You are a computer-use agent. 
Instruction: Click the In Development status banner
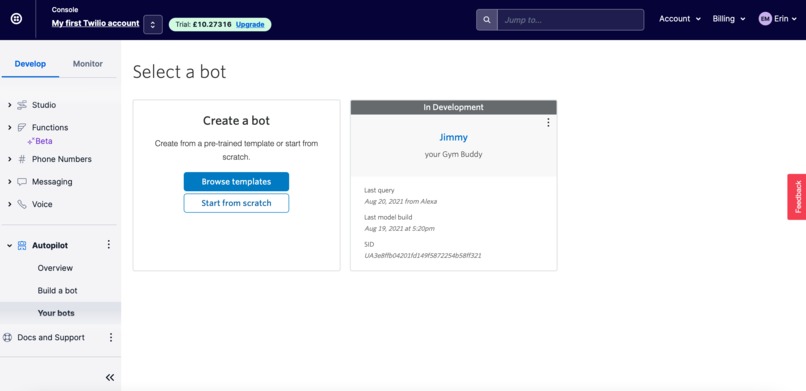pos(453,107)
